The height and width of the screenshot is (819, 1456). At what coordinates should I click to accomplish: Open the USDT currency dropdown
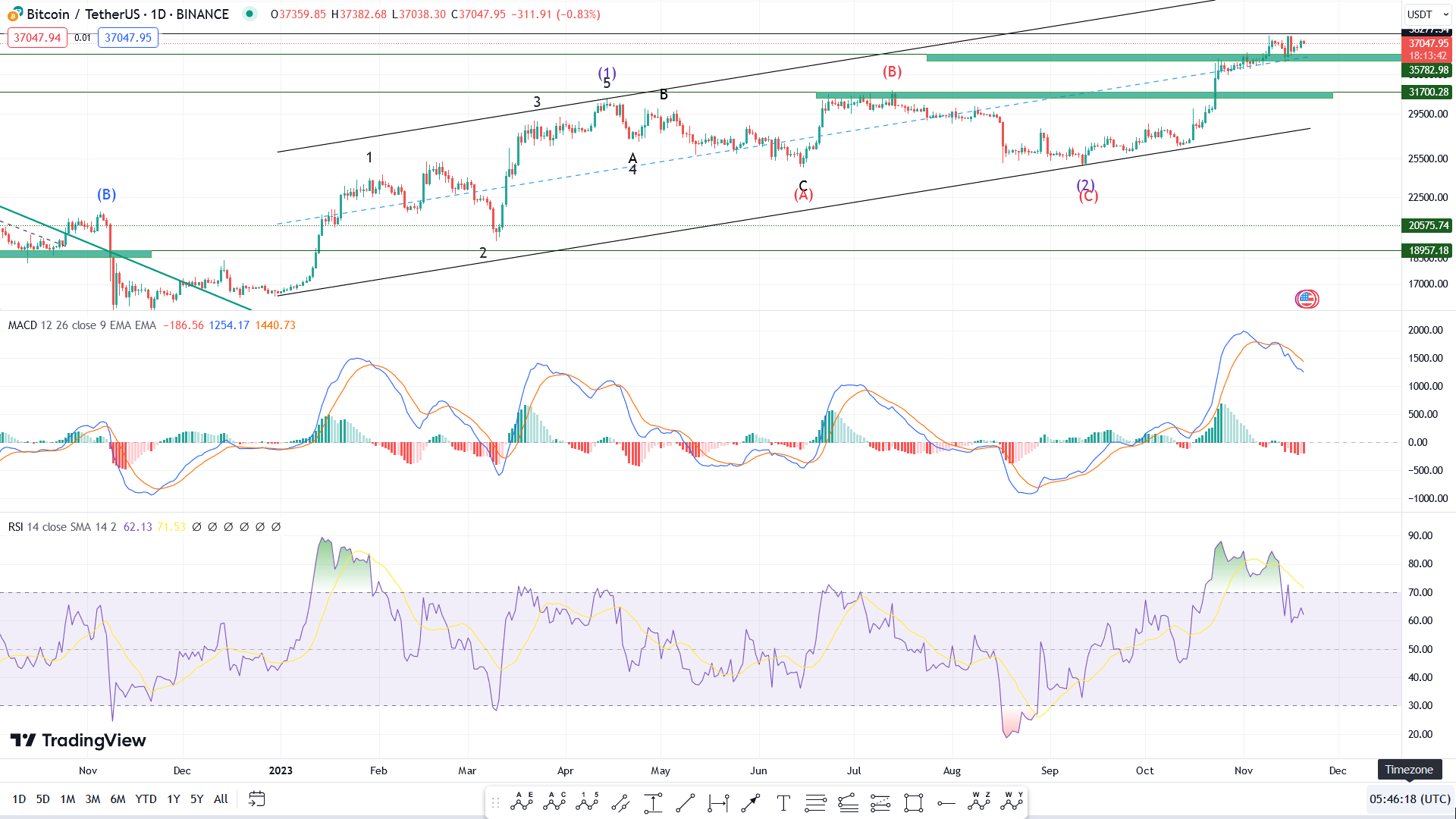pyautogui.click(x=1427, y=14)
